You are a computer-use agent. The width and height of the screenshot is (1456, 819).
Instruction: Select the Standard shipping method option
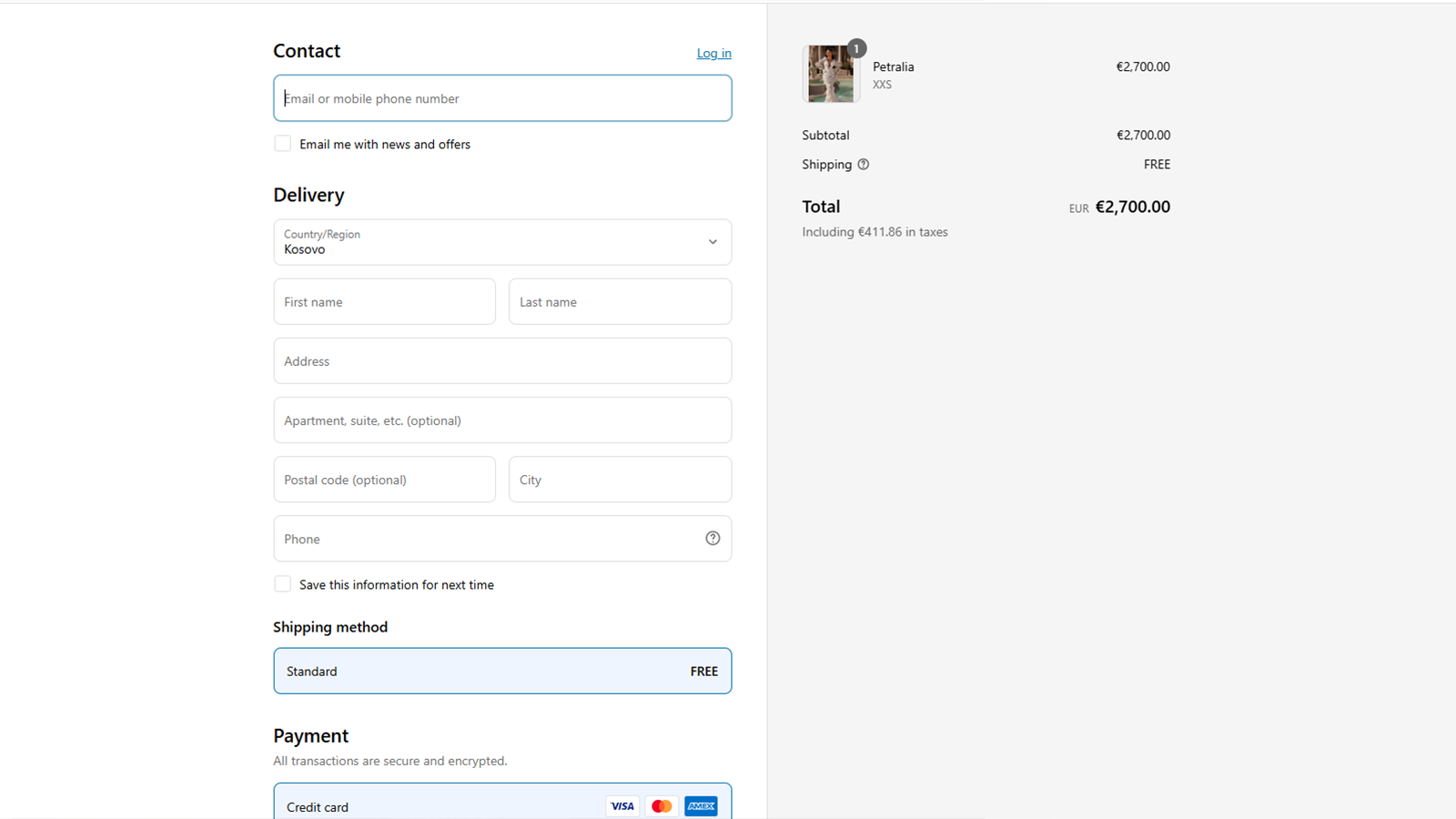[502, 671]
